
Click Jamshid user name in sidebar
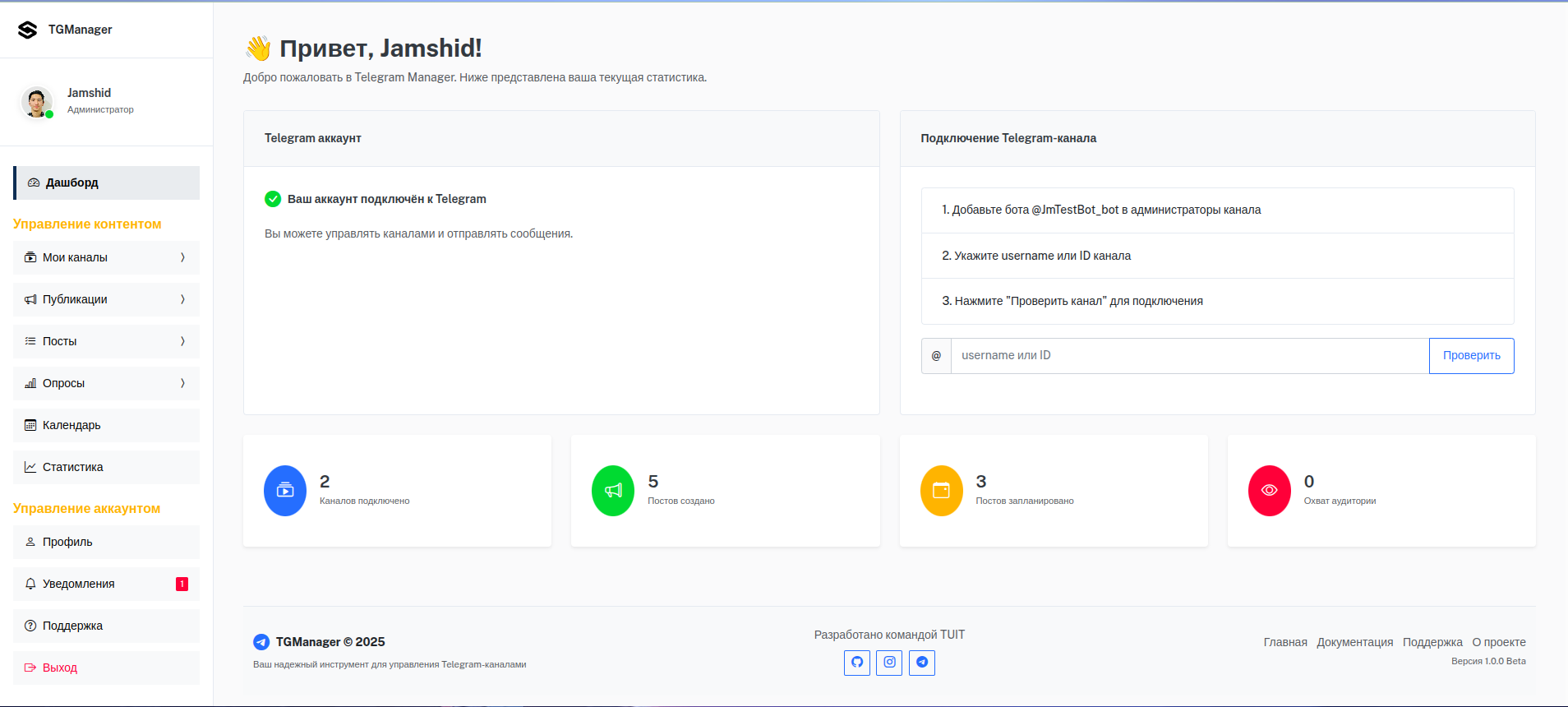point(89,93)
